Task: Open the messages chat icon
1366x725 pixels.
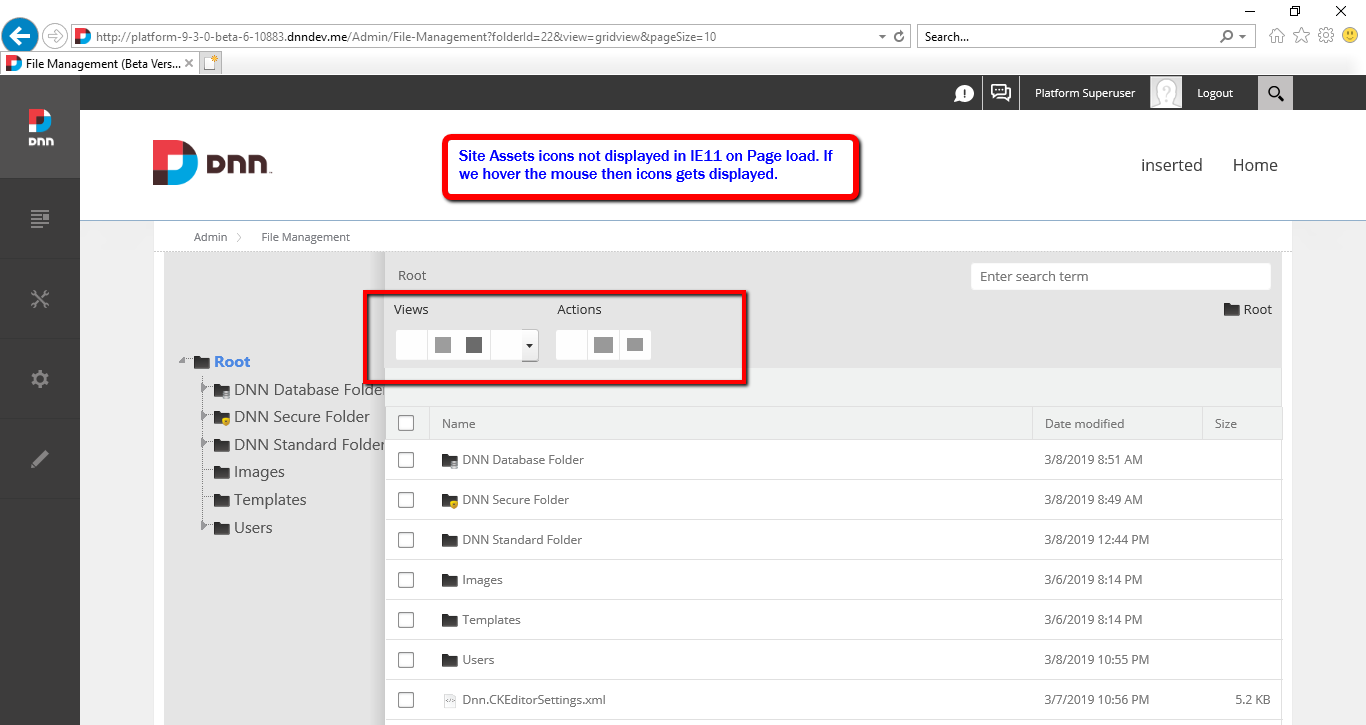Action: (1000, 93)
